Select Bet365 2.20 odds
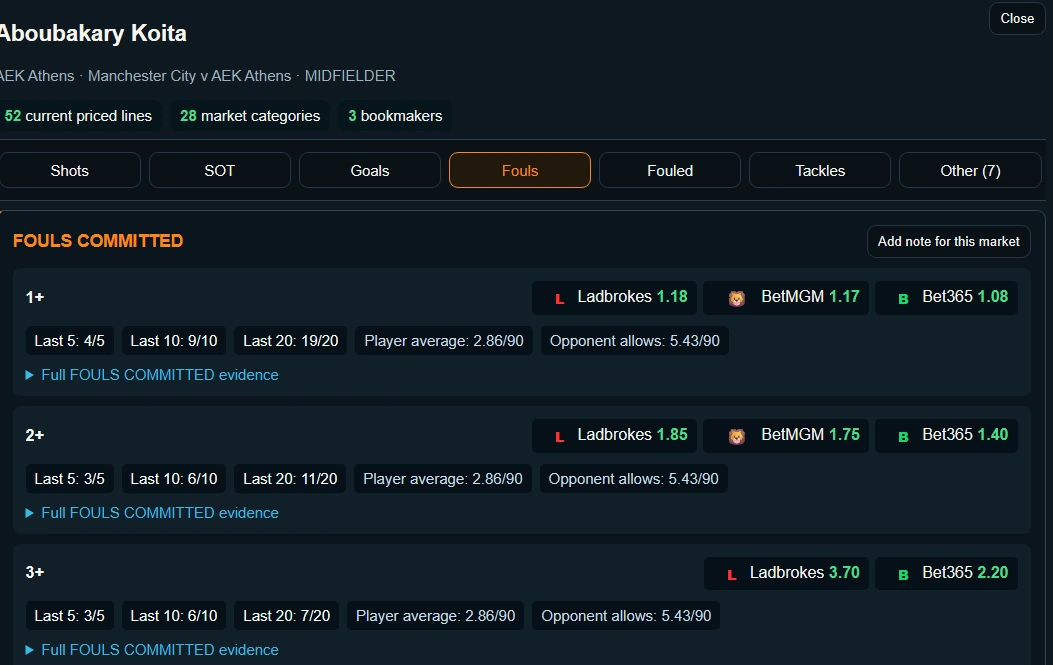The width and height of the screenshot is (1053, 665). [x=946, y=573]
